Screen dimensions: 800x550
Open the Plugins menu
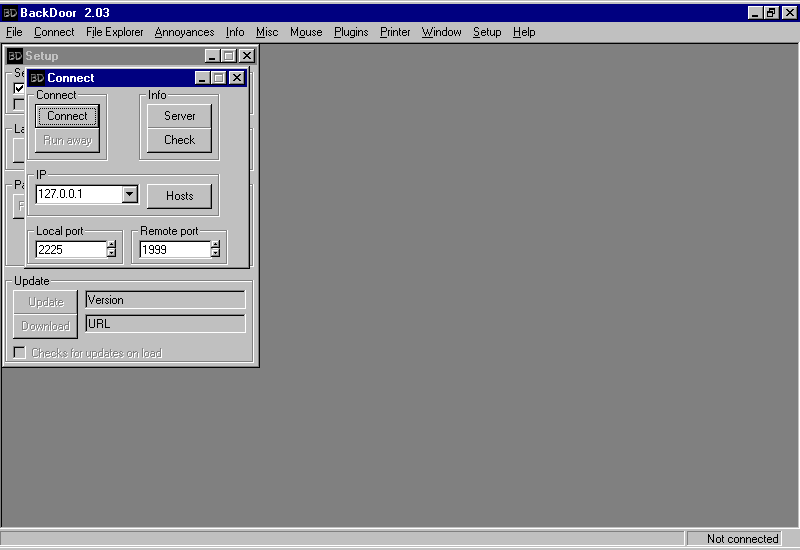coord(351,32)
